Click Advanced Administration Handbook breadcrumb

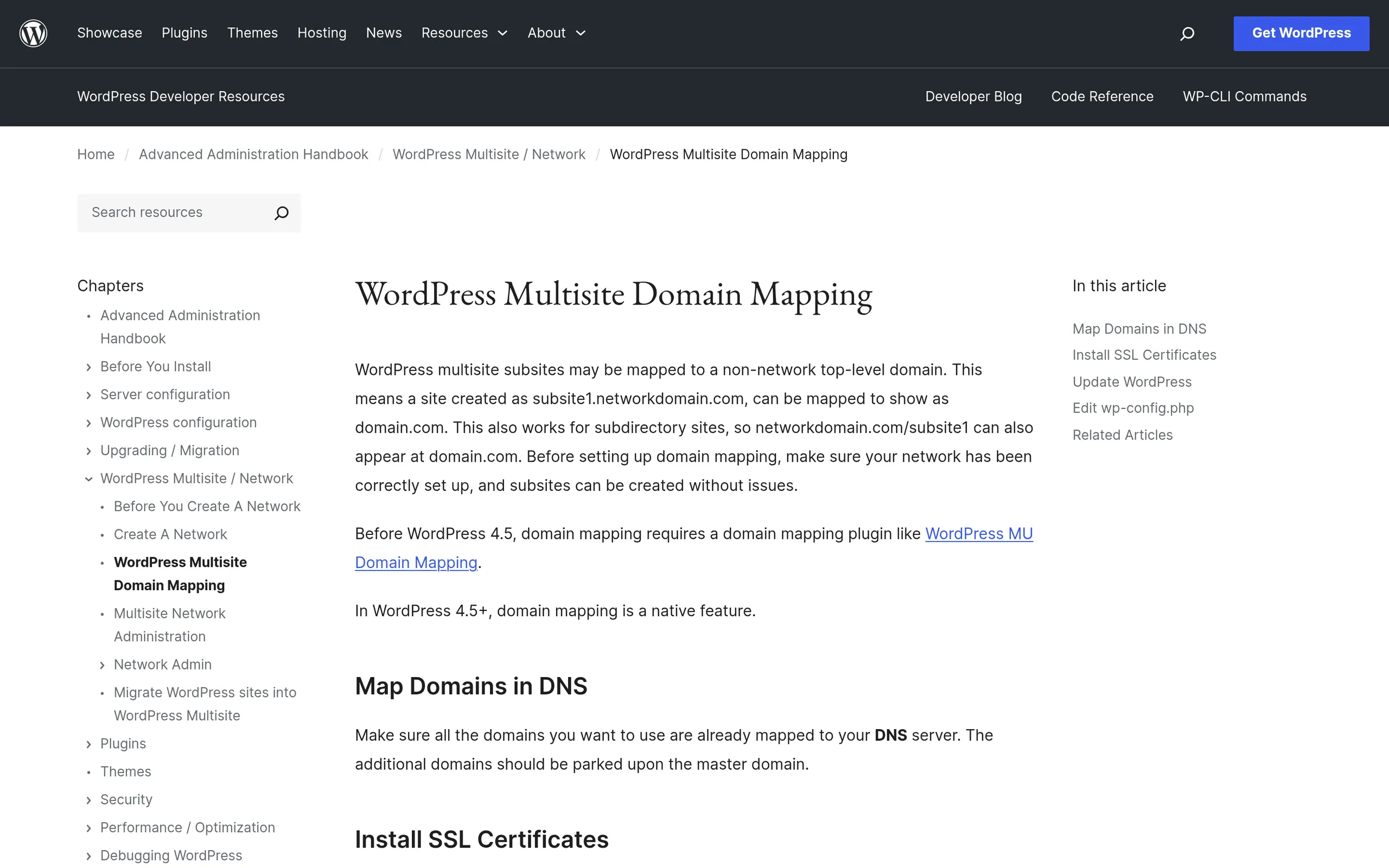click(x=253, y=155)
